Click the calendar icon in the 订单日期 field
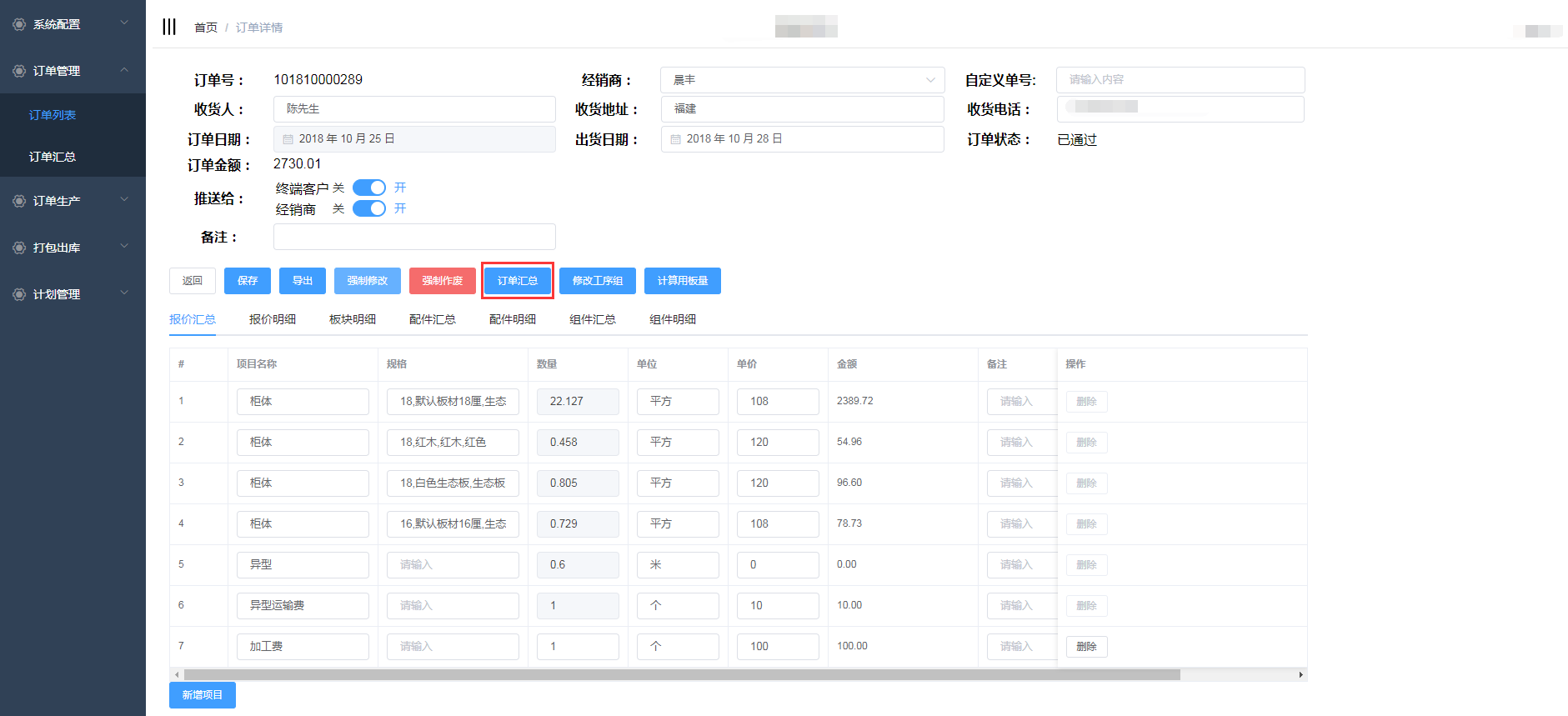 (x=288, y=139)
